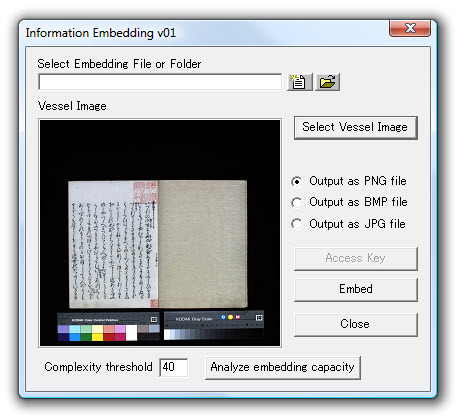Focus the Complexity threshold value field

coord(173,367)
